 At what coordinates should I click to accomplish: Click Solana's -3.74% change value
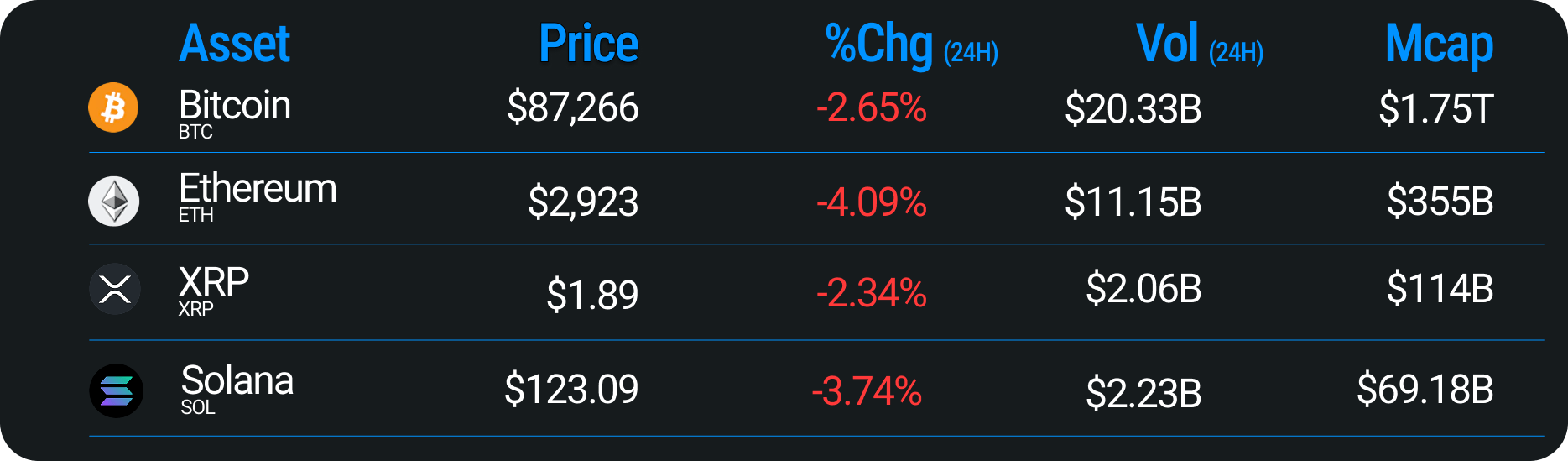867,391
